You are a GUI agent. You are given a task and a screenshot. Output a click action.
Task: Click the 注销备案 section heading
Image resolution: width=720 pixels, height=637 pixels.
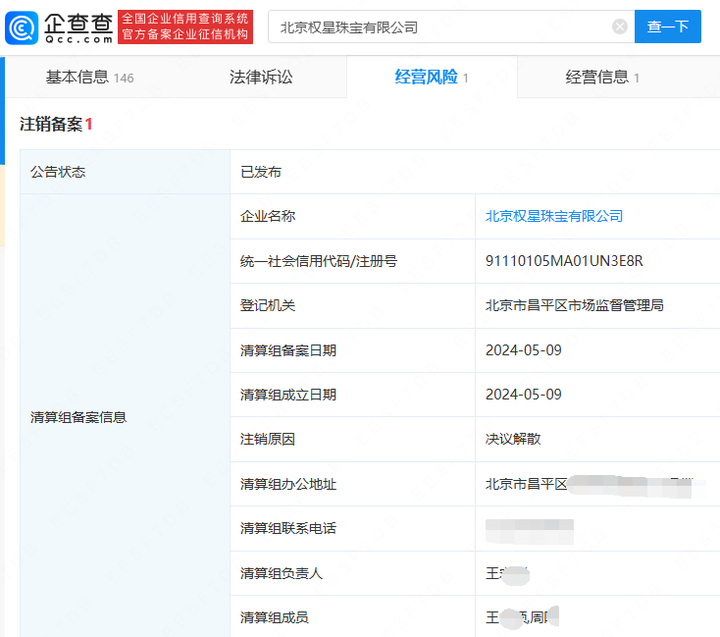click(x=56, y=124)
